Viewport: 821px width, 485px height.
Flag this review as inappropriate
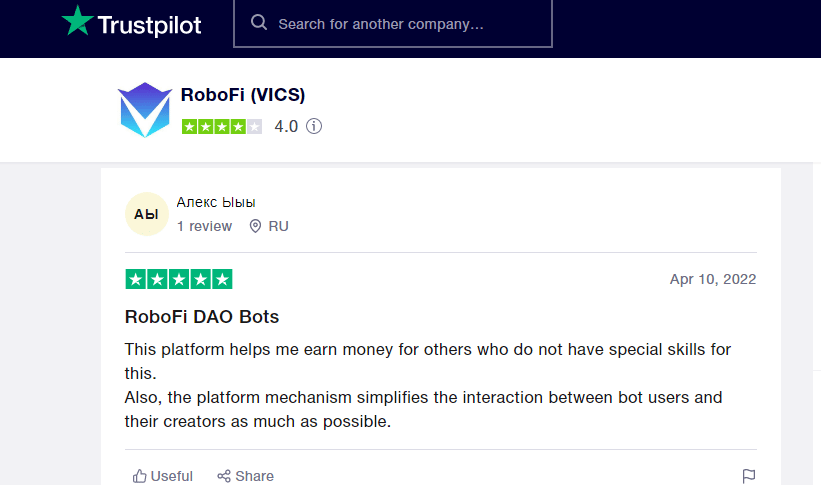coord(749,476)
